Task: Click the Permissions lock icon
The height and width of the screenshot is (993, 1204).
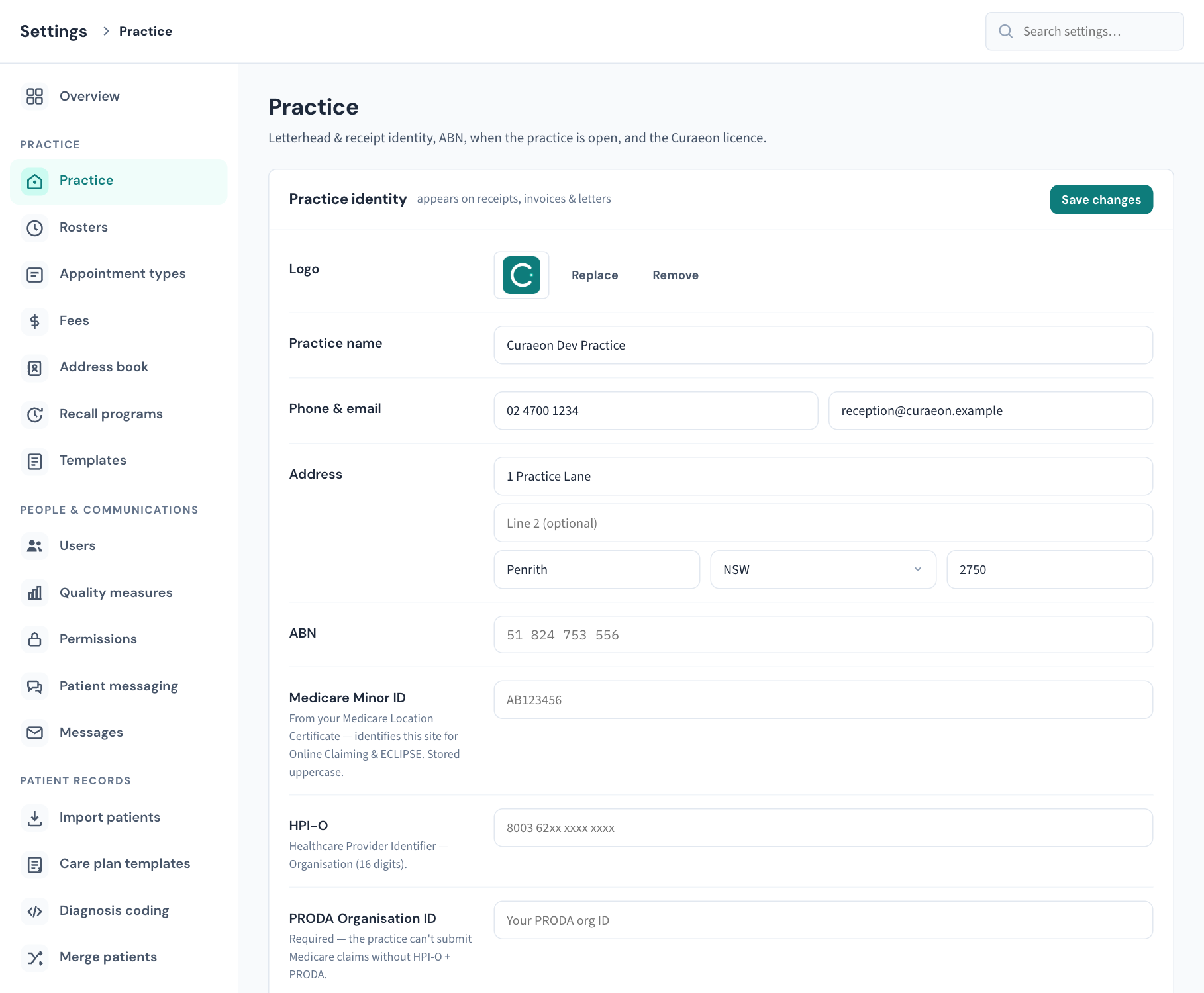Action: (x=34, y=639)
